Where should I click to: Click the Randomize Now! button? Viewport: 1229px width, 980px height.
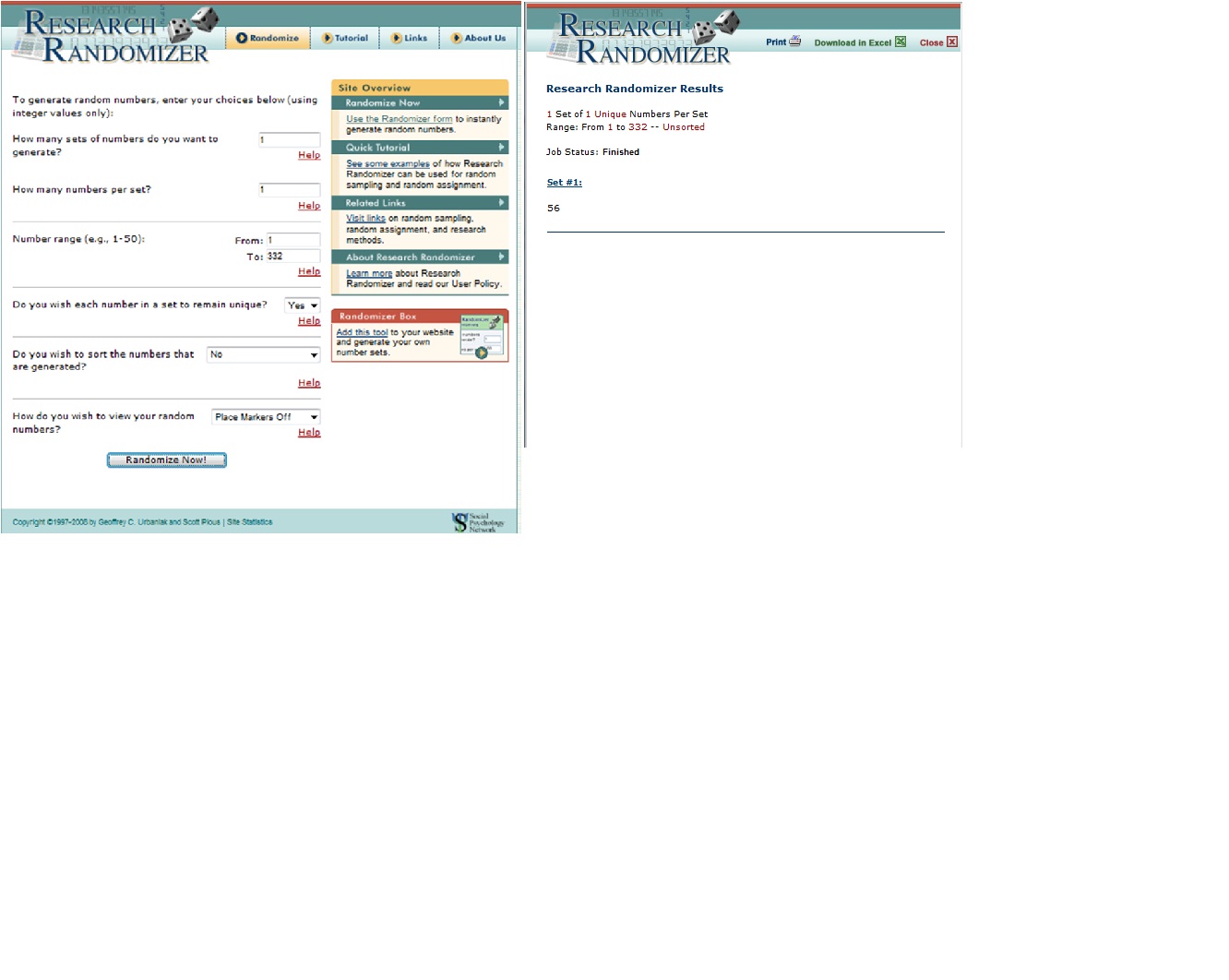(x=167, y=460)
